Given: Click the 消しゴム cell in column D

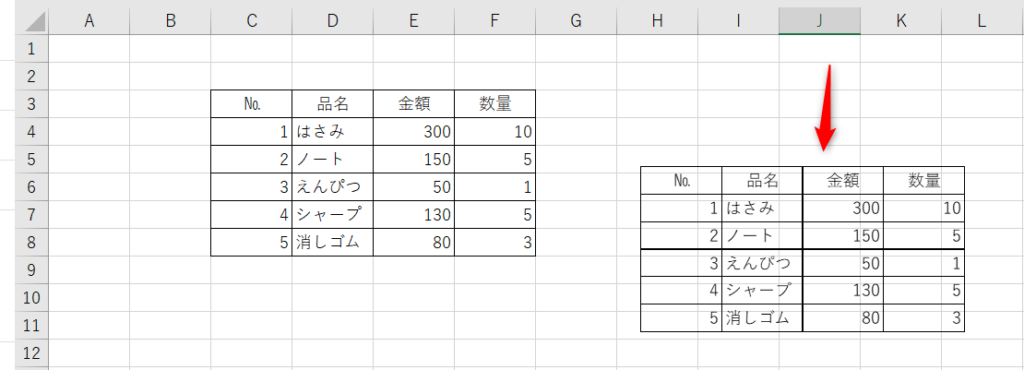Looking at the screenshot, I should click(x=332, y=242).
